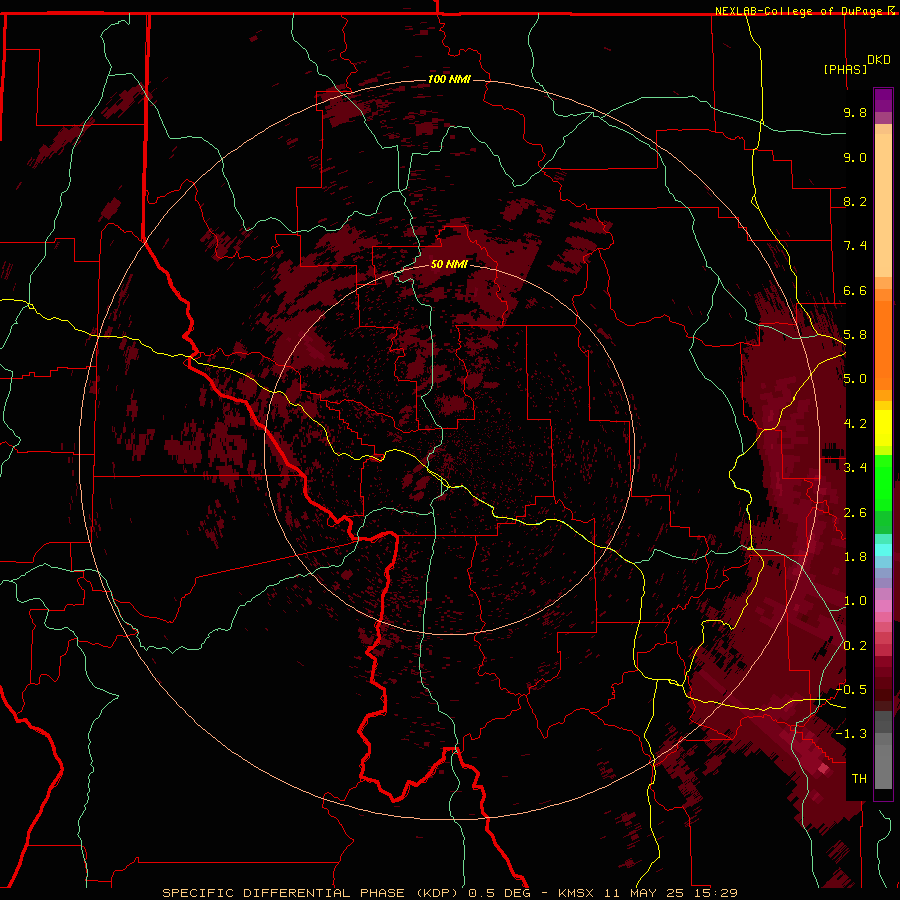Click the [PHAS] unit label
This screenshot has width=900, height=900.
coord(845,69)
